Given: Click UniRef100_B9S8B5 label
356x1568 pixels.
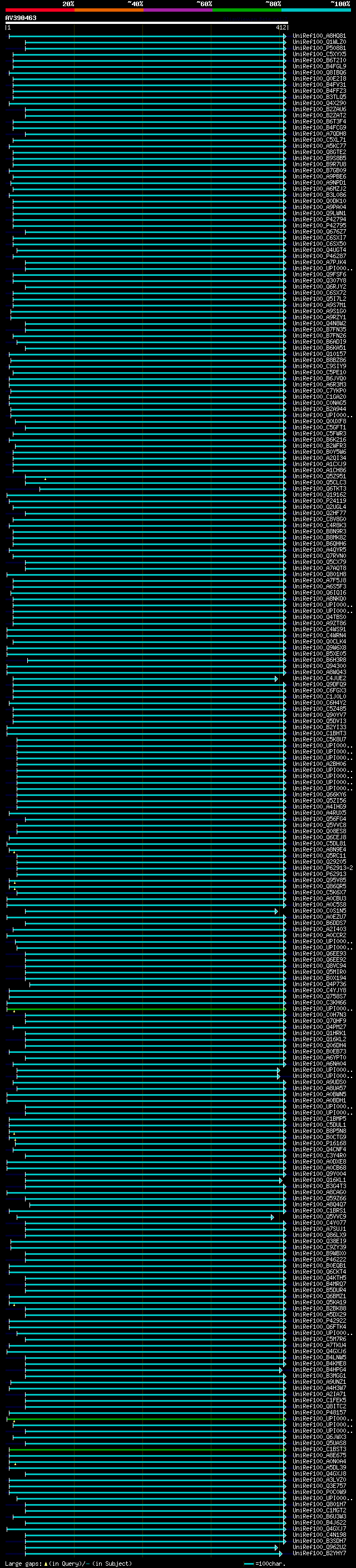Looking at the screenshot, I should 319,159.
